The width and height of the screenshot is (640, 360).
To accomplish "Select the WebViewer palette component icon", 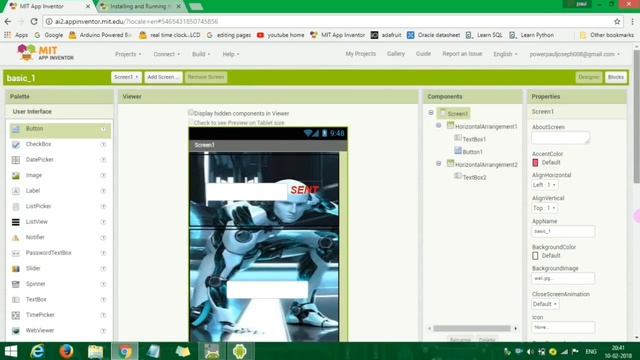I will click(16, 331).
